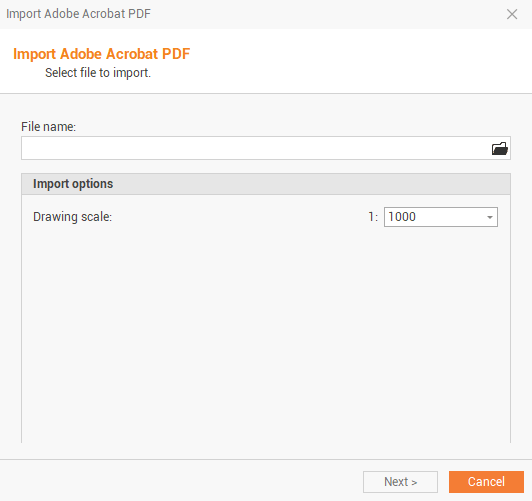Click the orange Import Adobe Acrobat PDF heading
This screenshot has height=501, width=532.
tap(101, 54)
